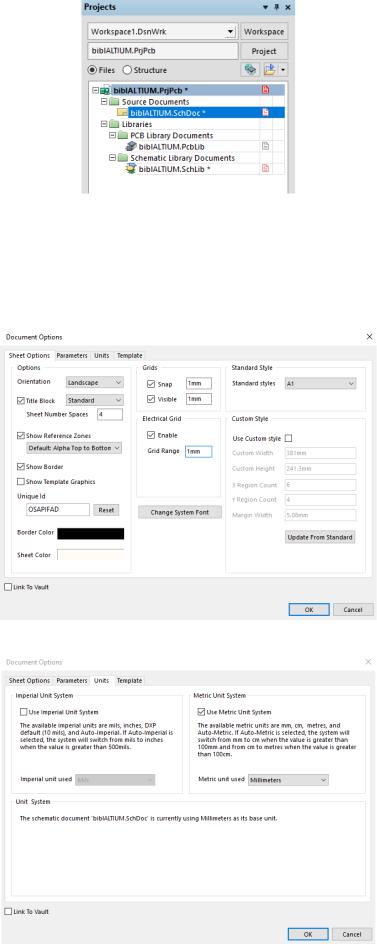The width and height of the screenshot is (377, 944).
Task: Close the Document Options dialog showing Units settings
Action: [x=369, y=662]
